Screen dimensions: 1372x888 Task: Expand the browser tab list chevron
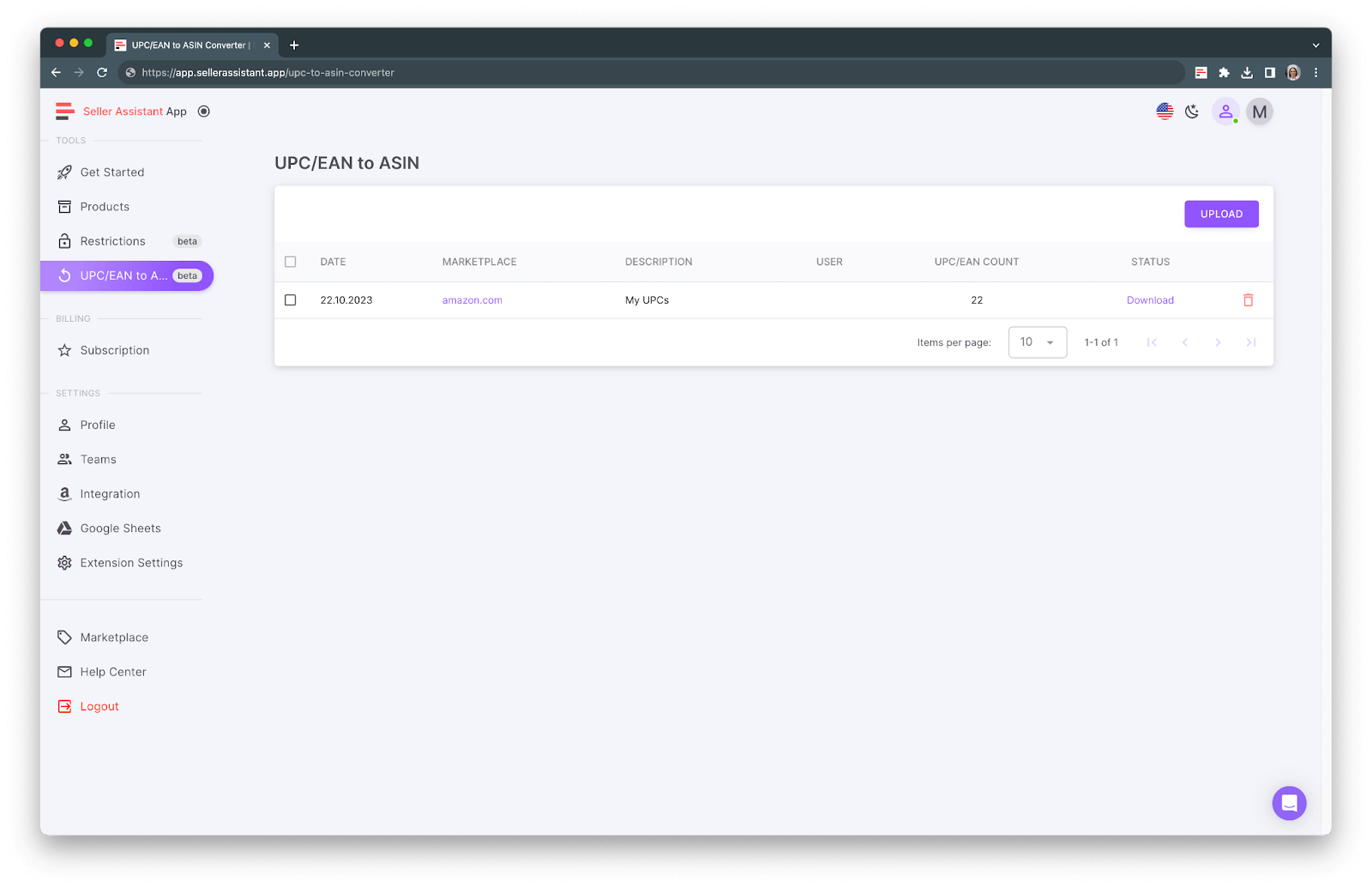click(x=1316, y=45)
